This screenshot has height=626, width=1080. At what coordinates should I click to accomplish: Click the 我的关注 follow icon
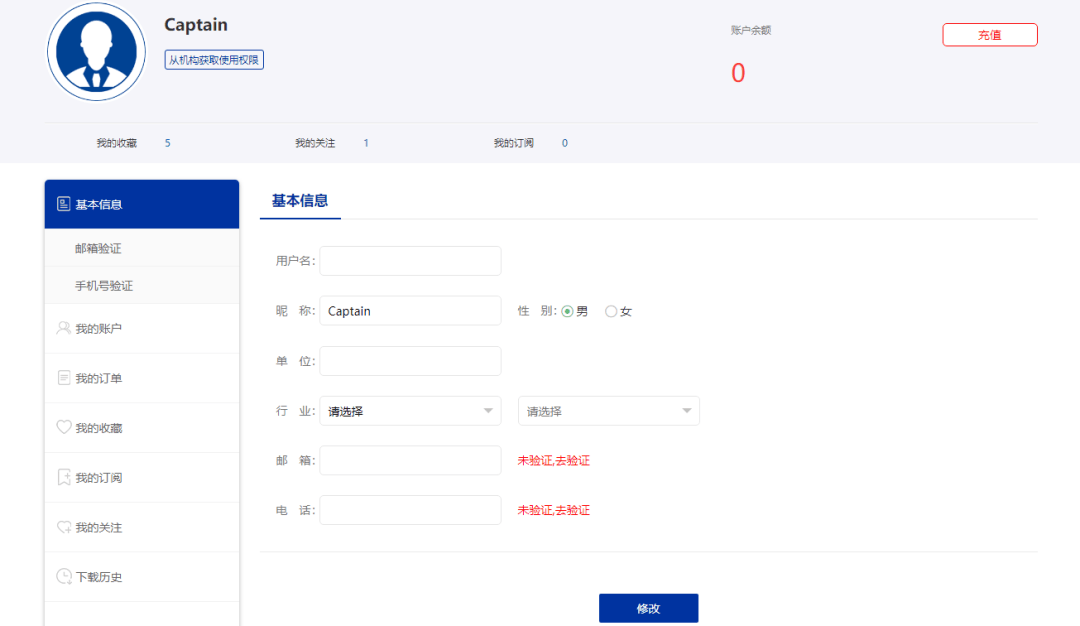coord(64,527)
